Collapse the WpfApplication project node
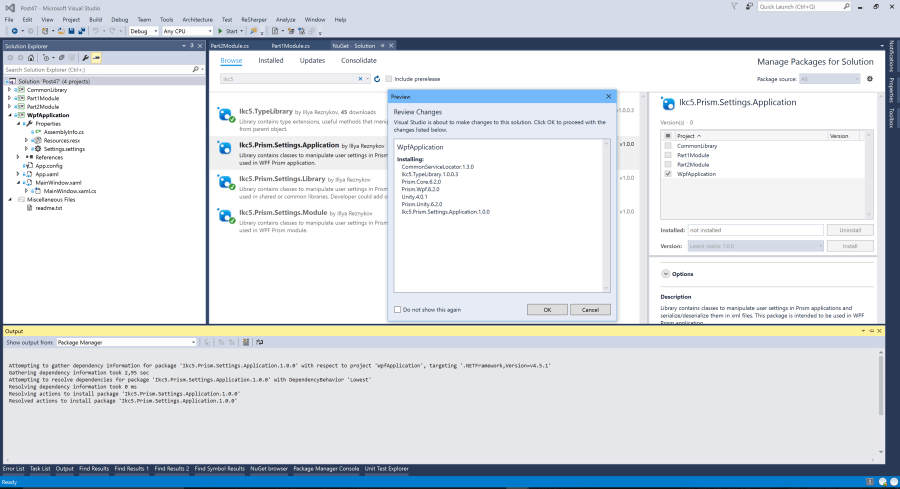This screenshot has width=900, height=489. (x=10, y=115)
